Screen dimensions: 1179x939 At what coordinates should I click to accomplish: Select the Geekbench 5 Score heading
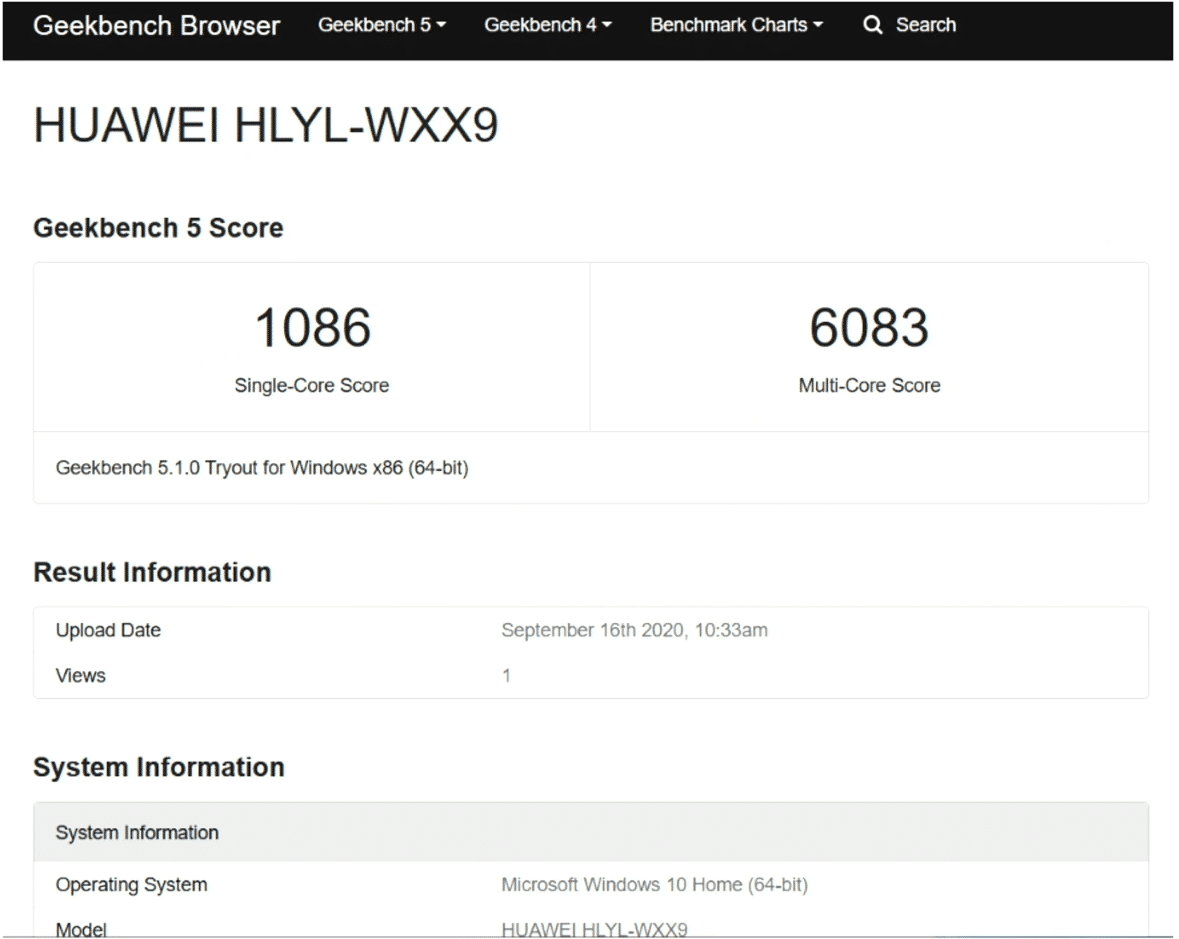coord(158,228)
